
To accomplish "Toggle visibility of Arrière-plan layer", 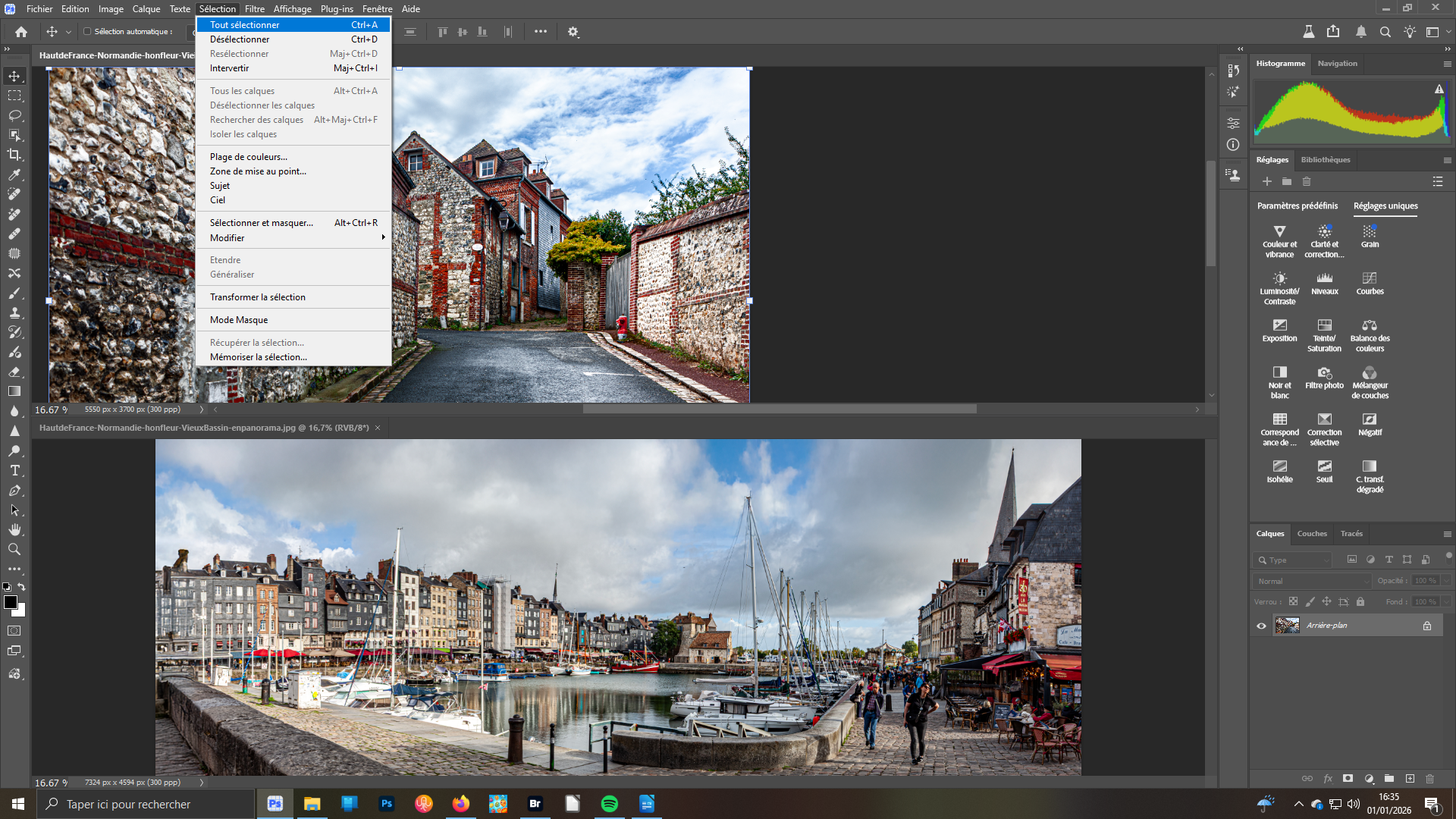I will pos(1262,626).
